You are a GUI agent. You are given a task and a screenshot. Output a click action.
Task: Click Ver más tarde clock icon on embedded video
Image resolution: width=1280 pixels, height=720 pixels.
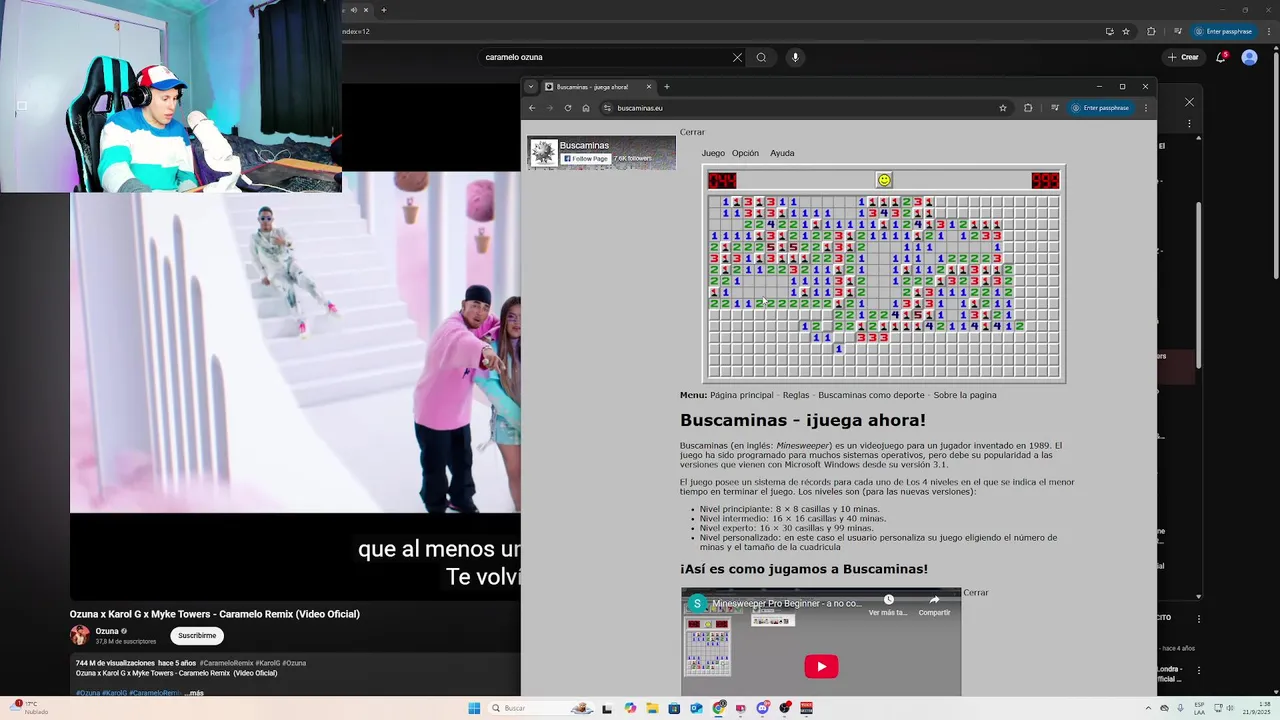pos(888,605)
